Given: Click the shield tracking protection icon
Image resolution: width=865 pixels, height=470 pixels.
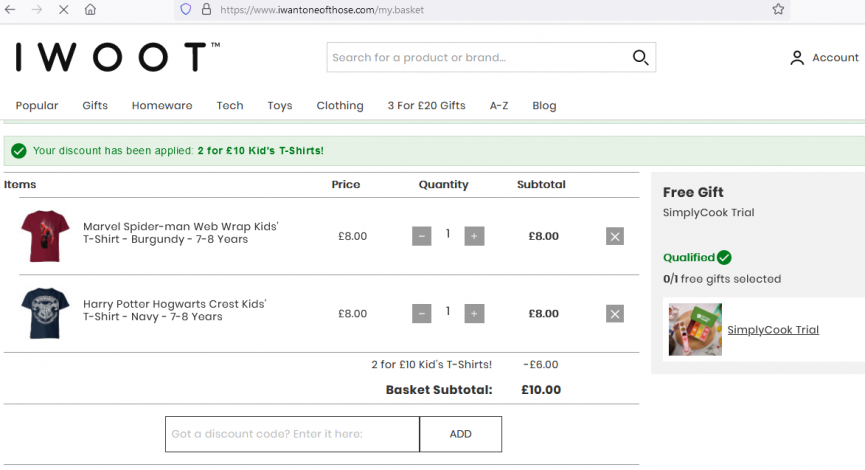Looking at the screenshot, I should (x=186, y=9).
